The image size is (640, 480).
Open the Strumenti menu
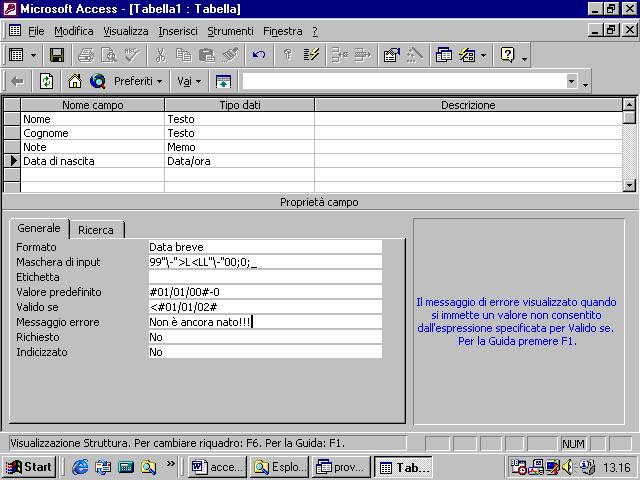click(230, 31)
